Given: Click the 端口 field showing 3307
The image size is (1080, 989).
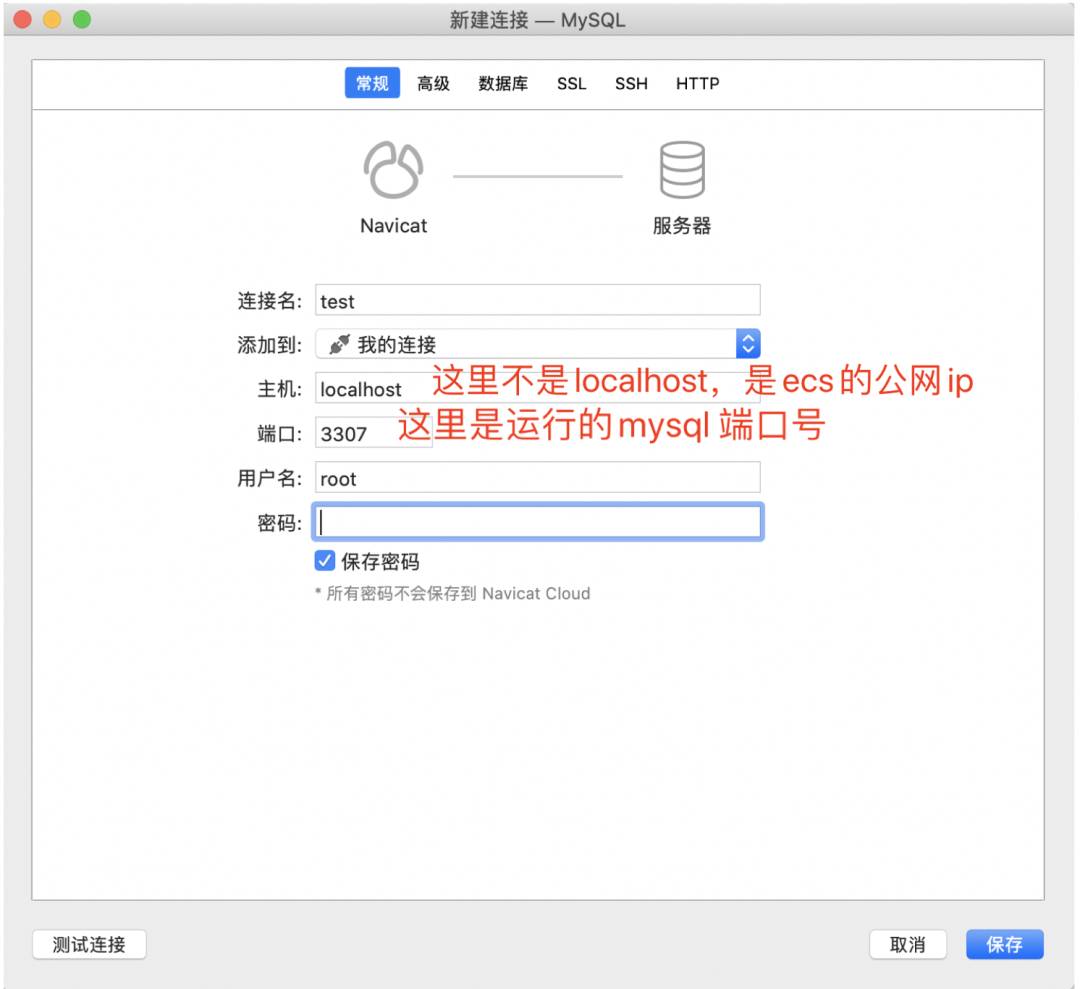Looking at the screenshot, I should click(373, 433).
